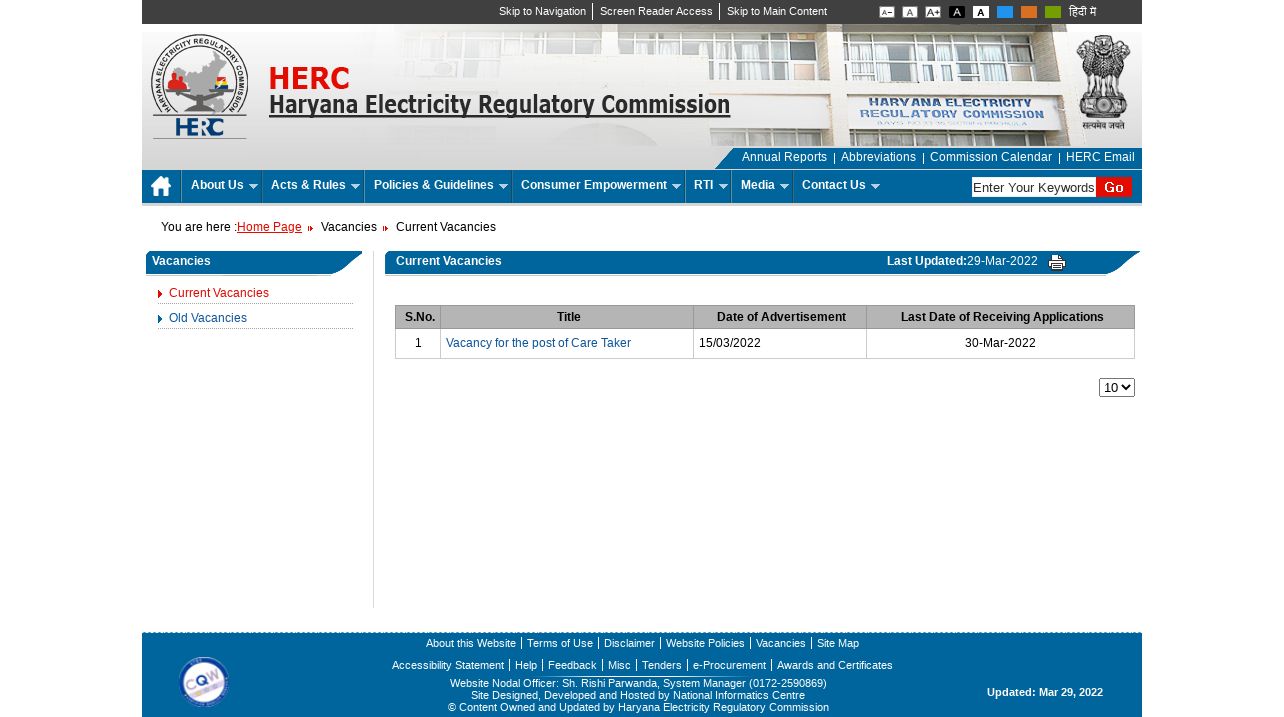Open the Consumer Empowerment menu
Screen dimensions: 1284x717
point(600,185)
